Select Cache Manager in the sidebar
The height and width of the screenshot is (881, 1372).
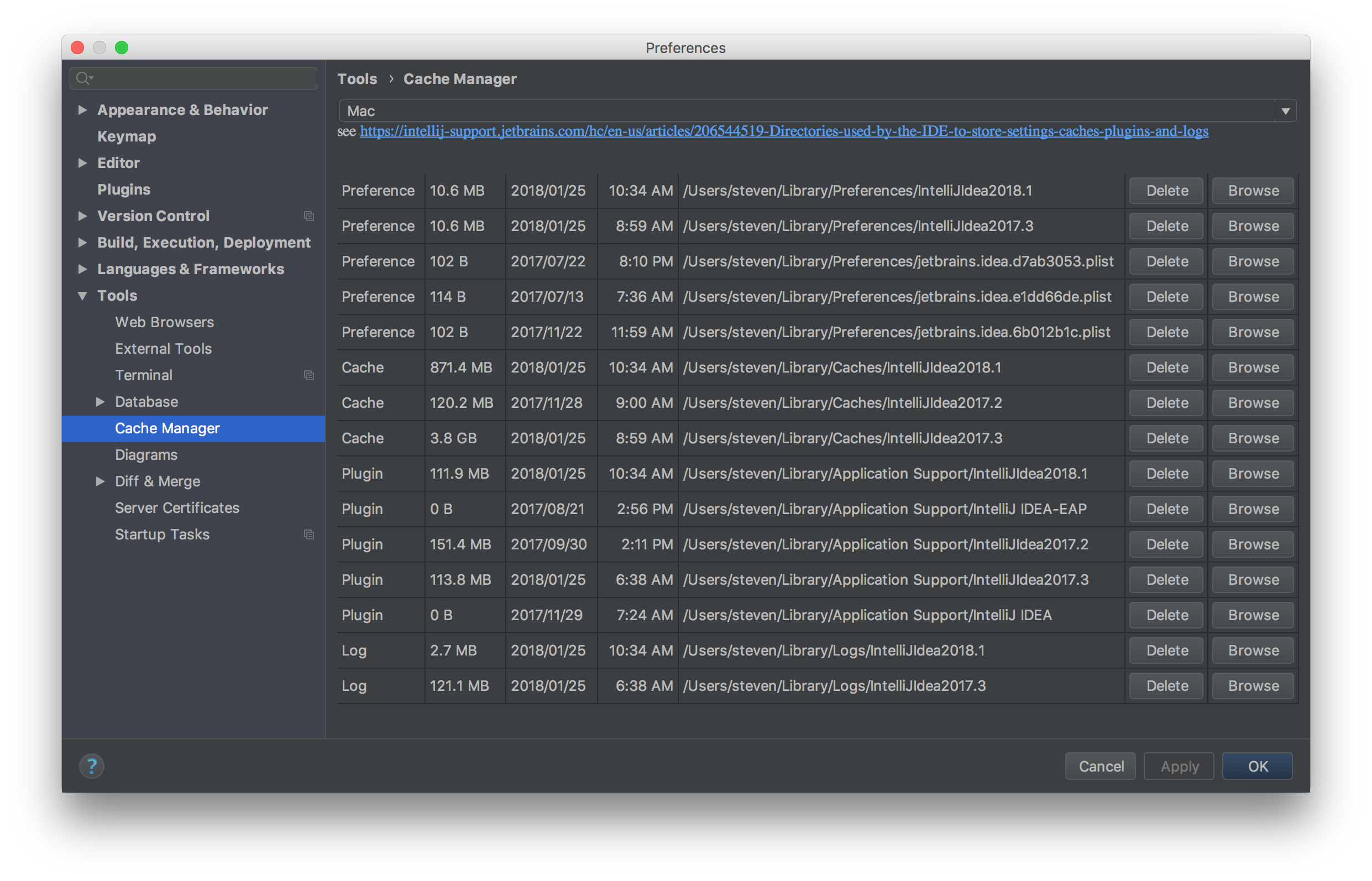[193, 428]
